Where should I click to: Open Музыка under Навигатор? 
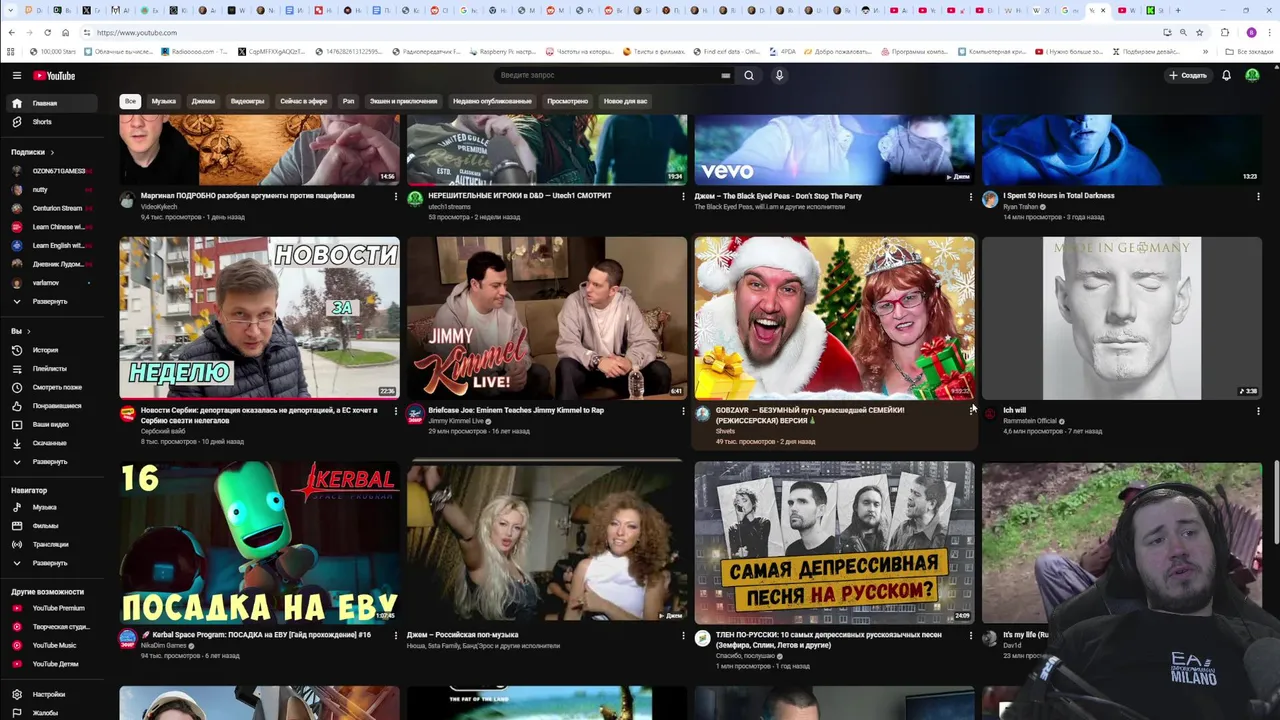[52, 507]
